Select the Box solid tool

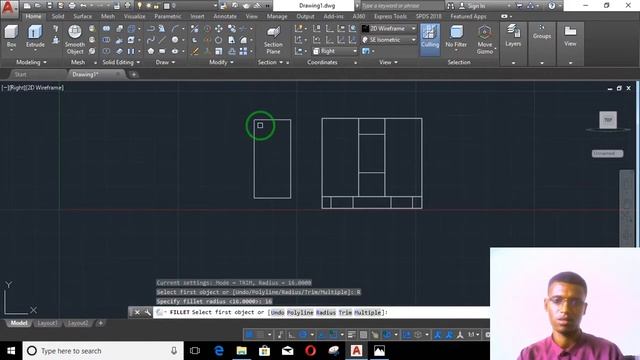(11, 36)
